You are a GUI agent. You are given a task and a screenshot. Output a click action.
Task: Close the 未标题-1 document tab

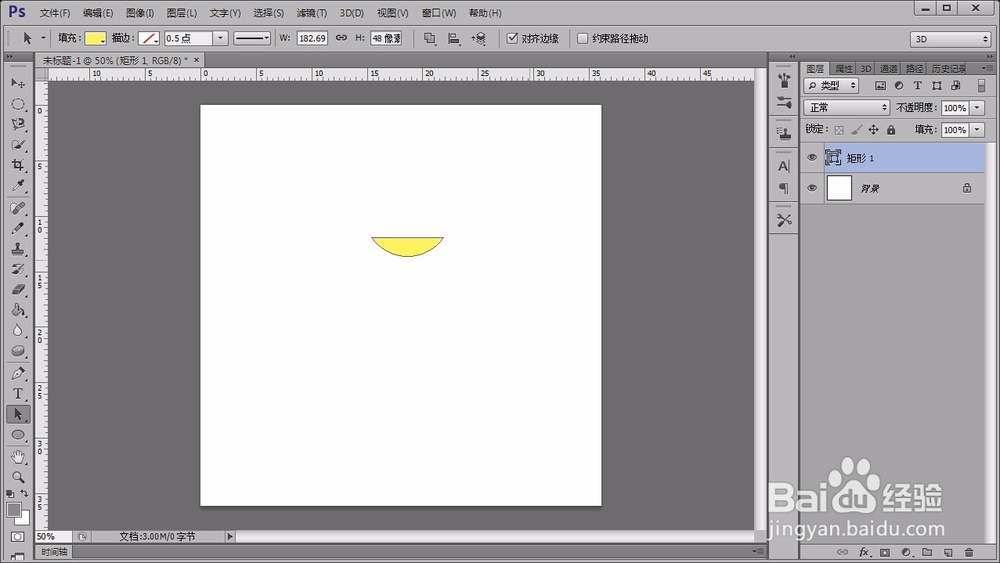(x=196, y=60)
